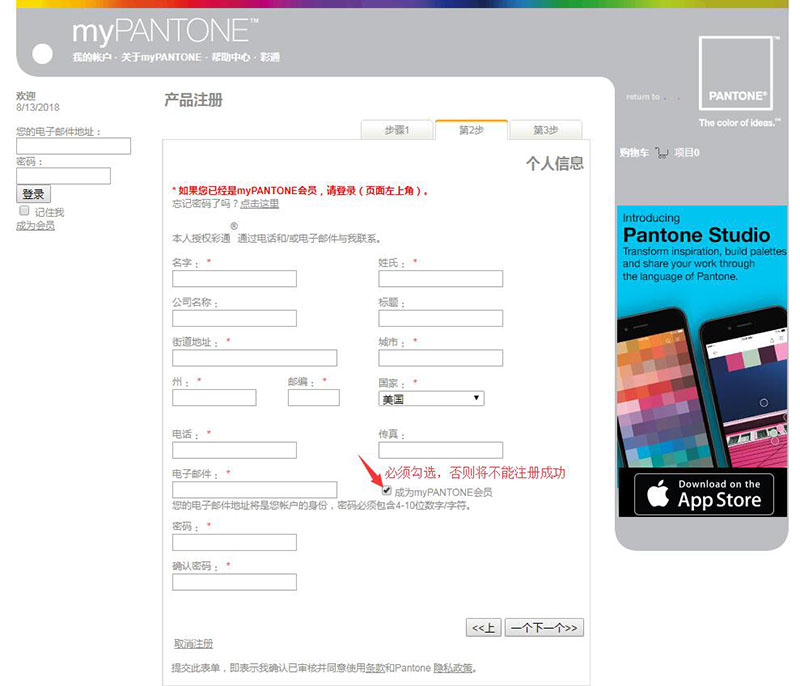
Task: Click the 电子邮件 email field in form
Action: tap(255, 490)
